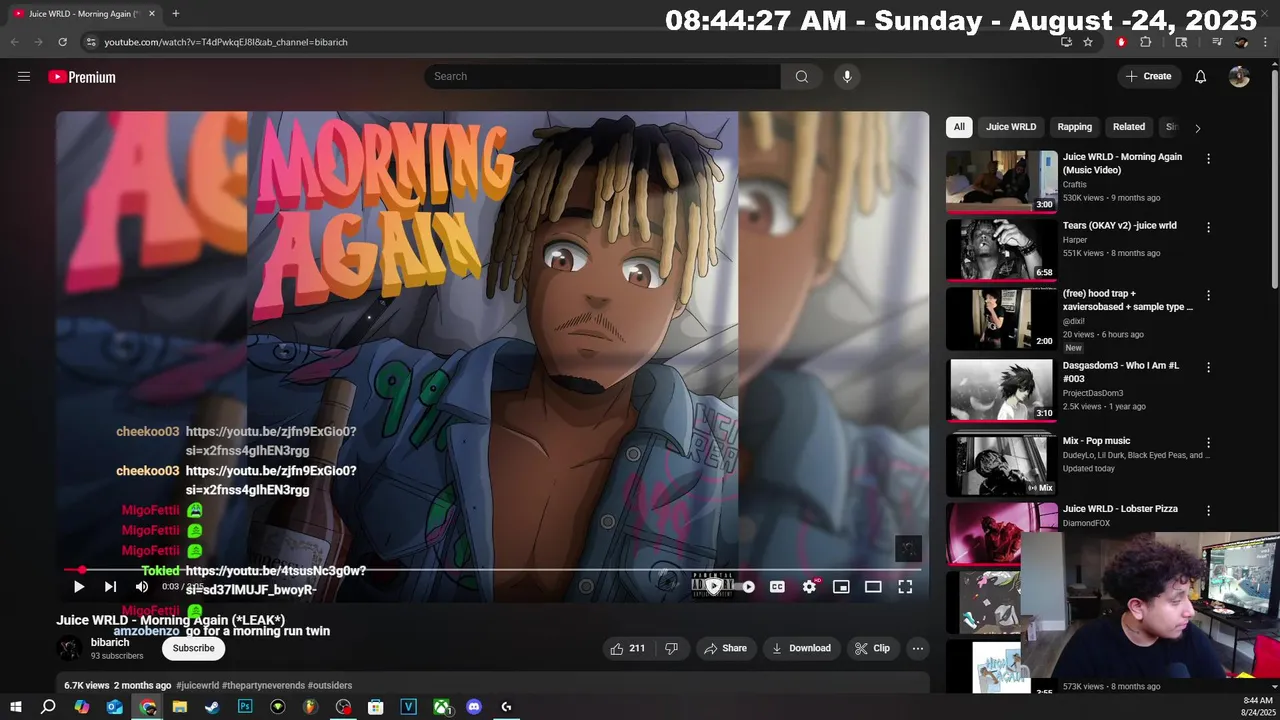Start voice search with microphone icon
Viewport: 1280px width, 720px height.
[847, 77]
